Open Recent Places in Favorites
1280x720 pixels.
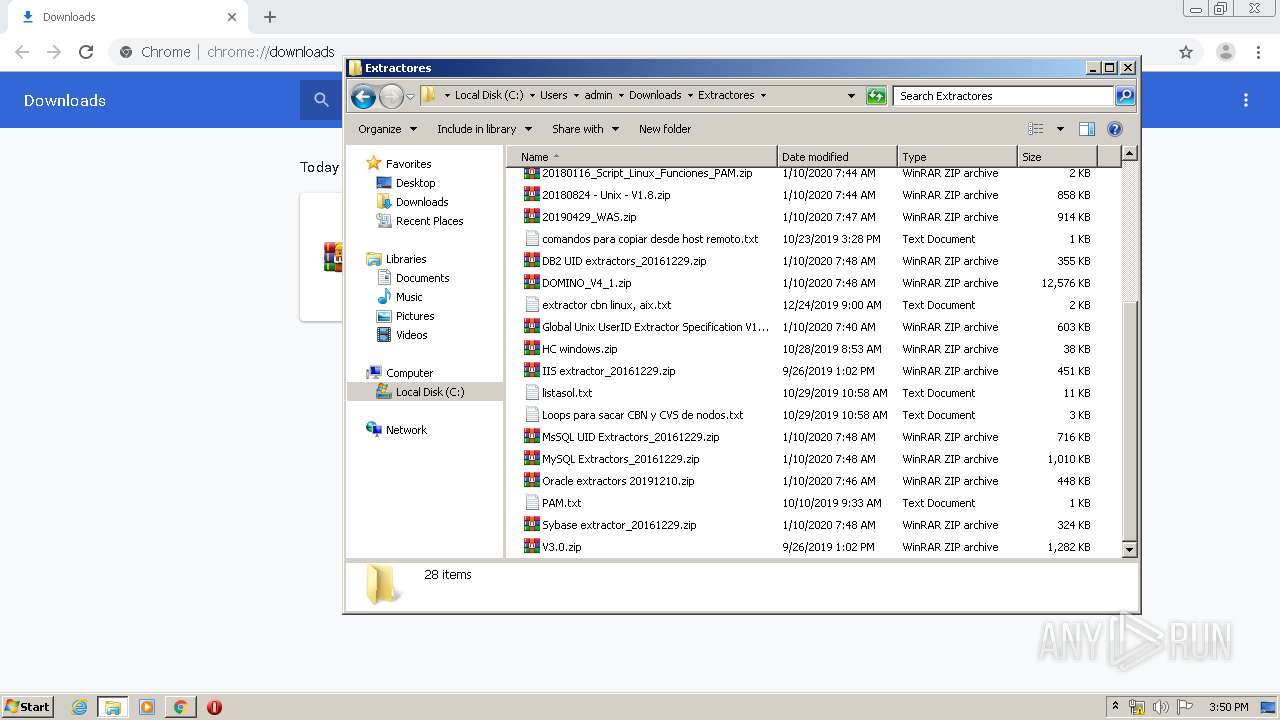tap(420, 221)
